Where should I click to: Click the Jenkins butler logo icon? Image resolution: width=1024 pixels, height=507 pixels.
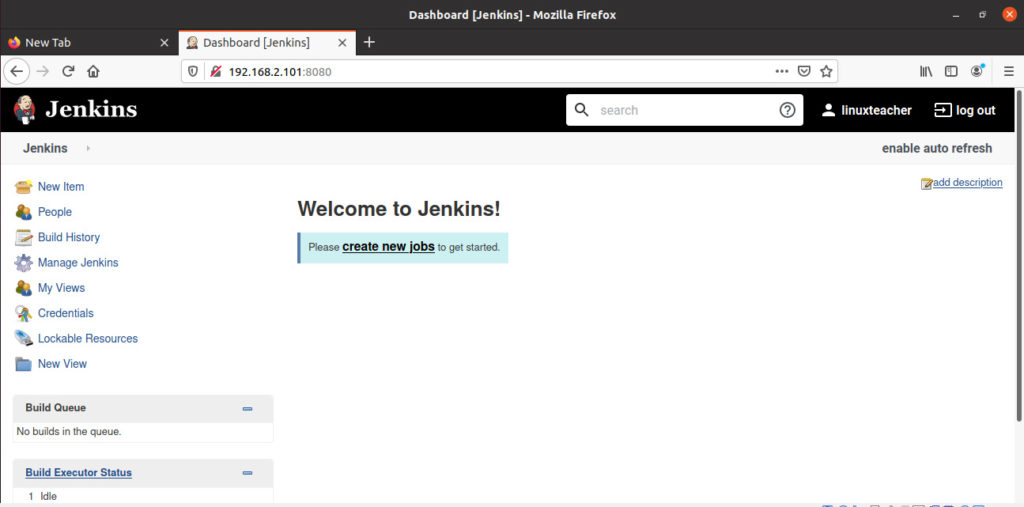(x=24, y=109)
